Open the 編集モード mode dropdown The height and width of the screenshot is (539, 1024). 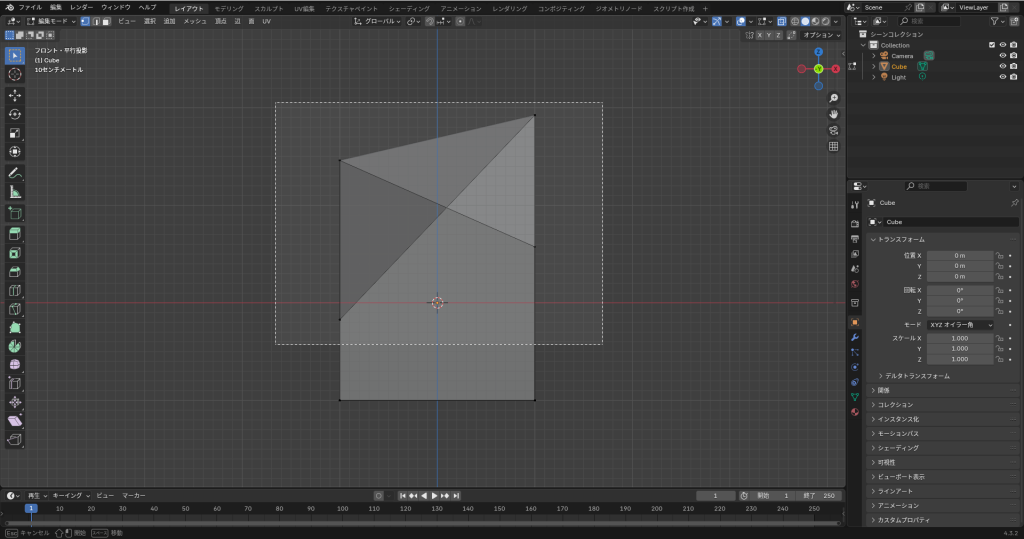(x=50, y=21)
